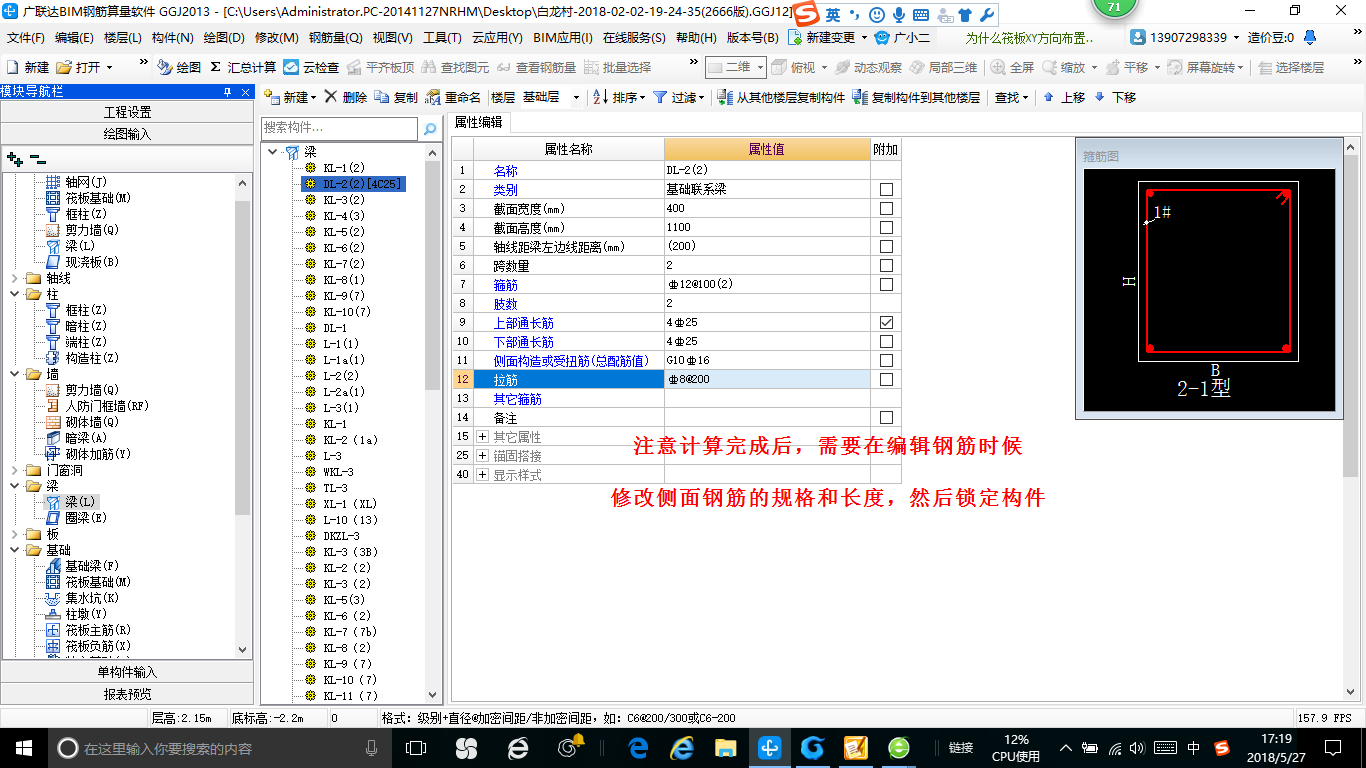Toggle 附加 checkbox for 截面宽度 row
This screenshot has height=768, width=1366.
coord(886,209)
